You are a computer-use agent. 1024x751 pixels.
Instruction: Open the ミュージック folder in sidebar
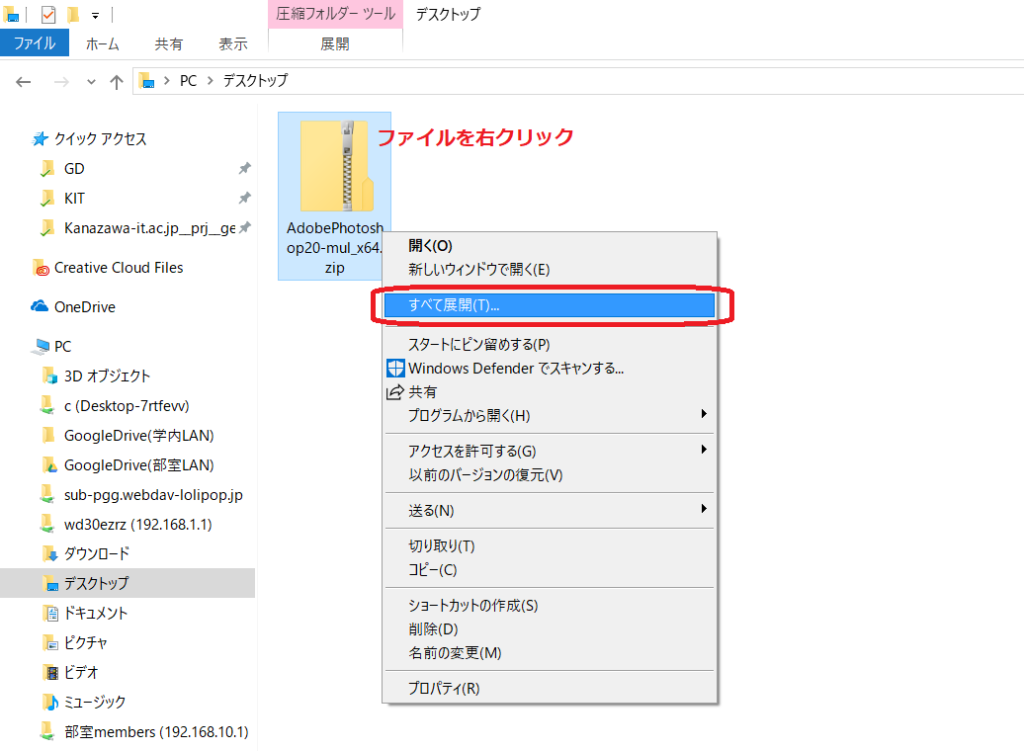click(94, 702)
